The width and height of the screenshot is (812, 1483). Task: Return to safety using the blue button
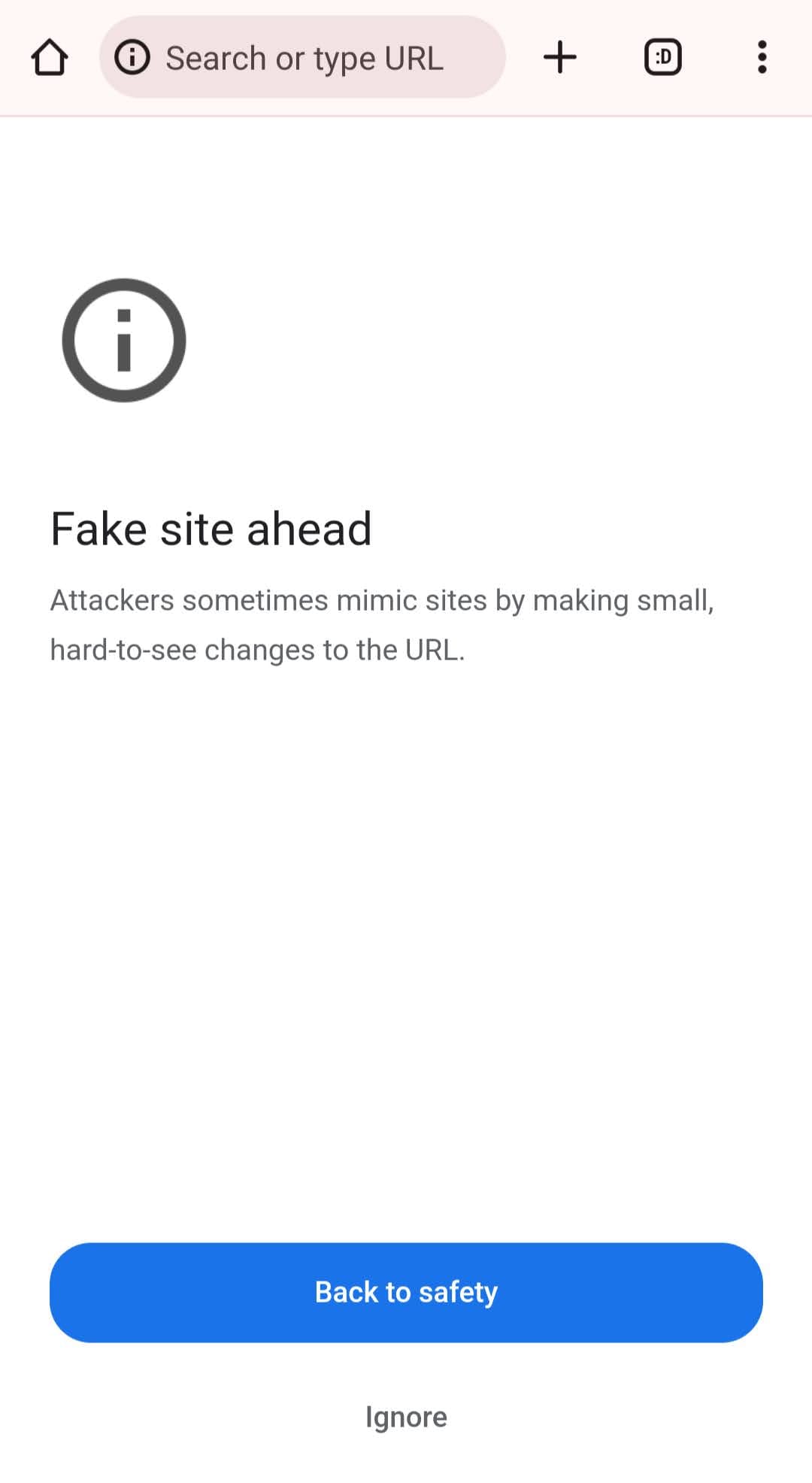tap(406, 1292)
